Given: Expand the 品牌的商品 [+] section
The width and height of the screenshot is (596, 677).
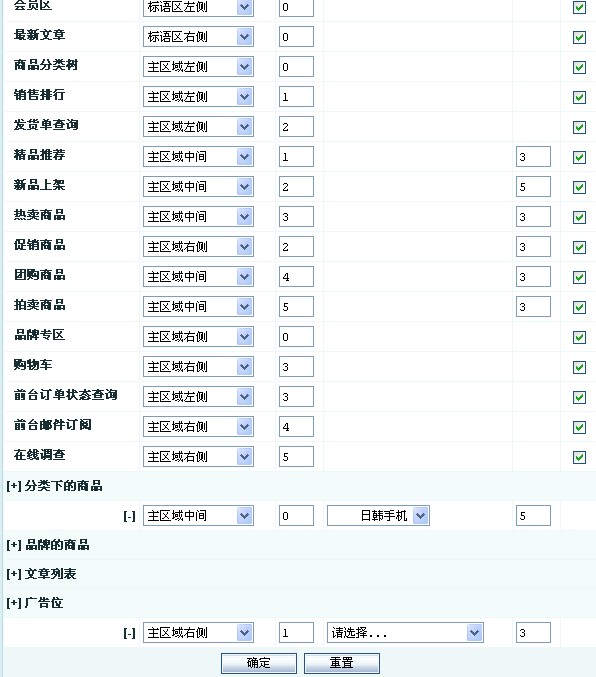Looking at the screenshot, I should click(14, 545).
